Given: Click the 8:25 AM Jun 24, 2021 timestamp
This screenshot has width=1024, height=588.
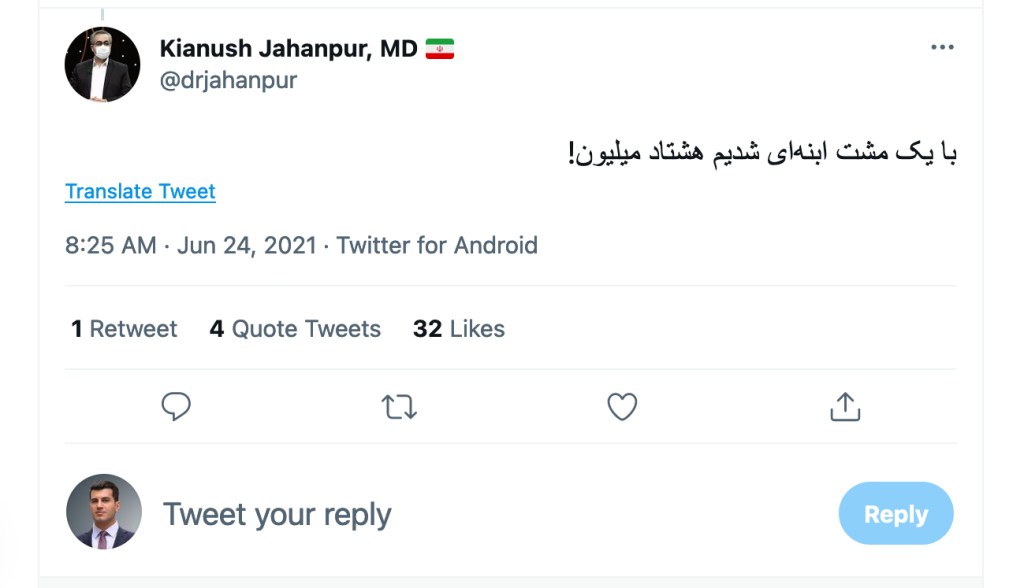Looking at the screenshot, I should [x=190, y=245].
